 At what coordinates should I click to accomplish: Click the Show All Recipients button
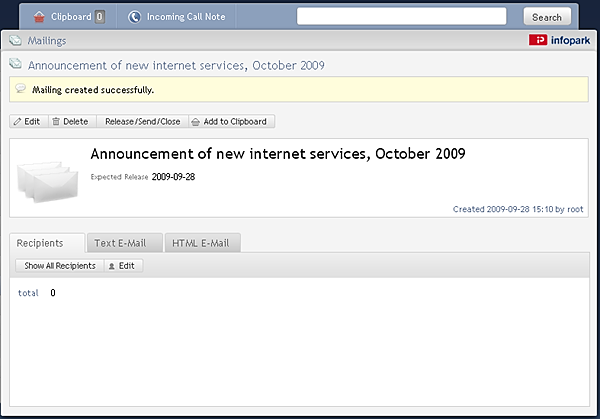point(60,266)
